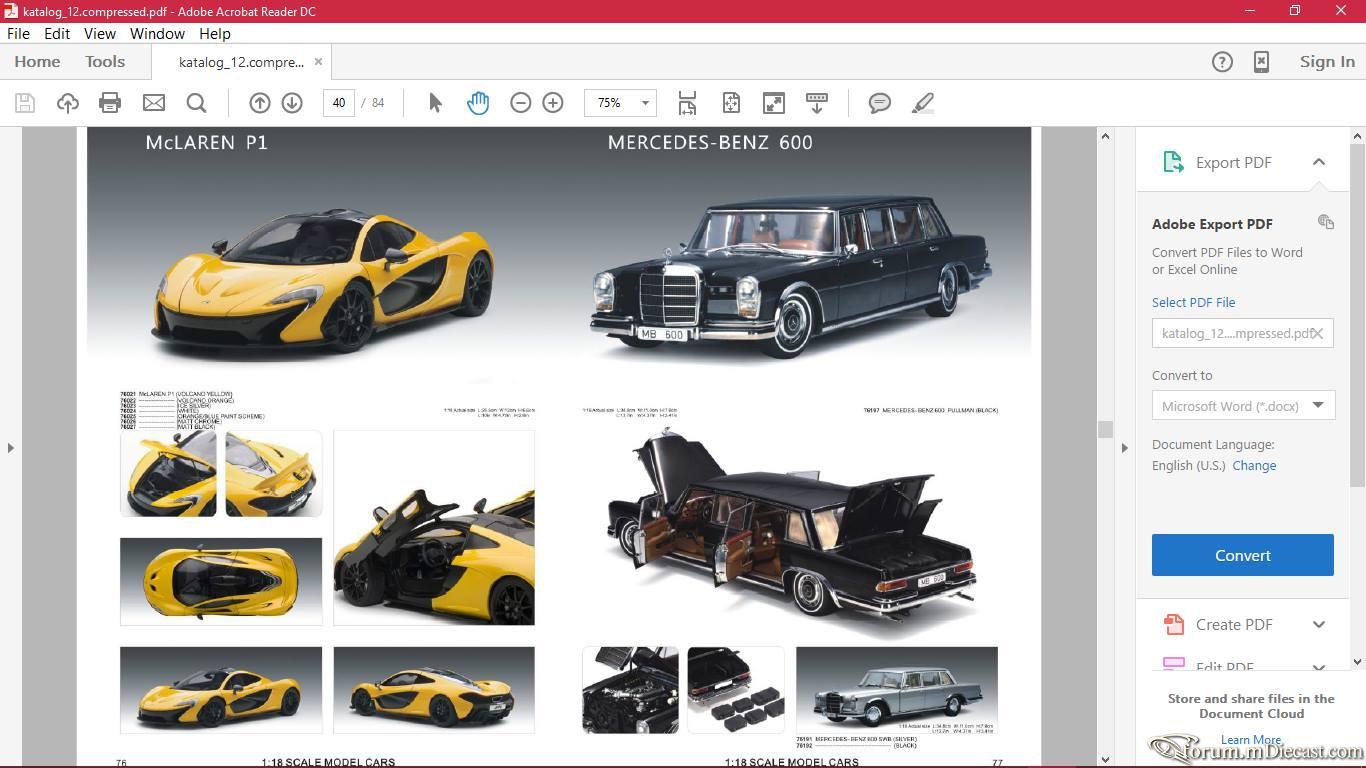Go to next page arrow
This screenshot has height=768, width=1366.
point(292,103)
